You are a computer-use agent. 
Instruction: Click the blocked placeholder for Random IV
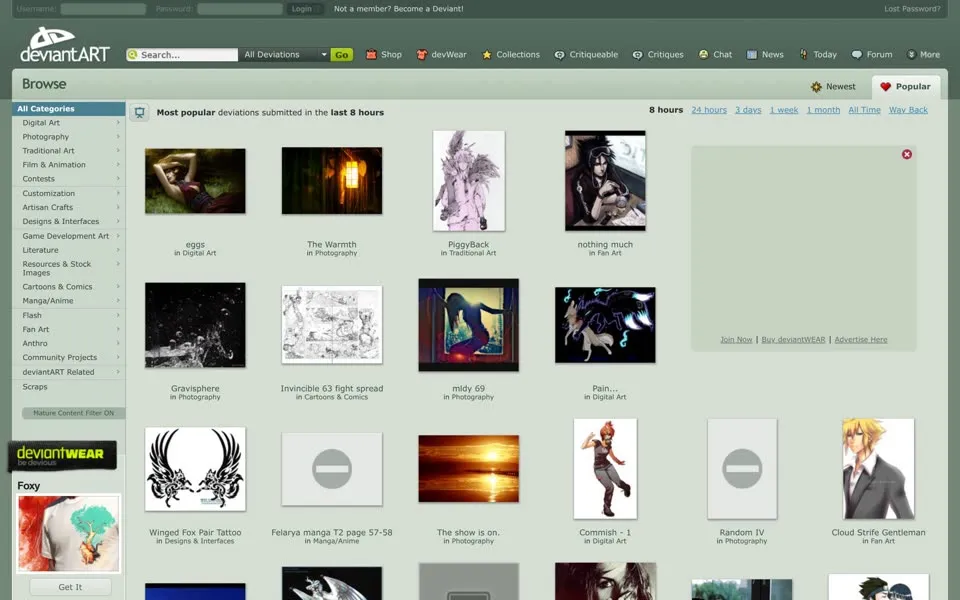click(x=742, y=469)
